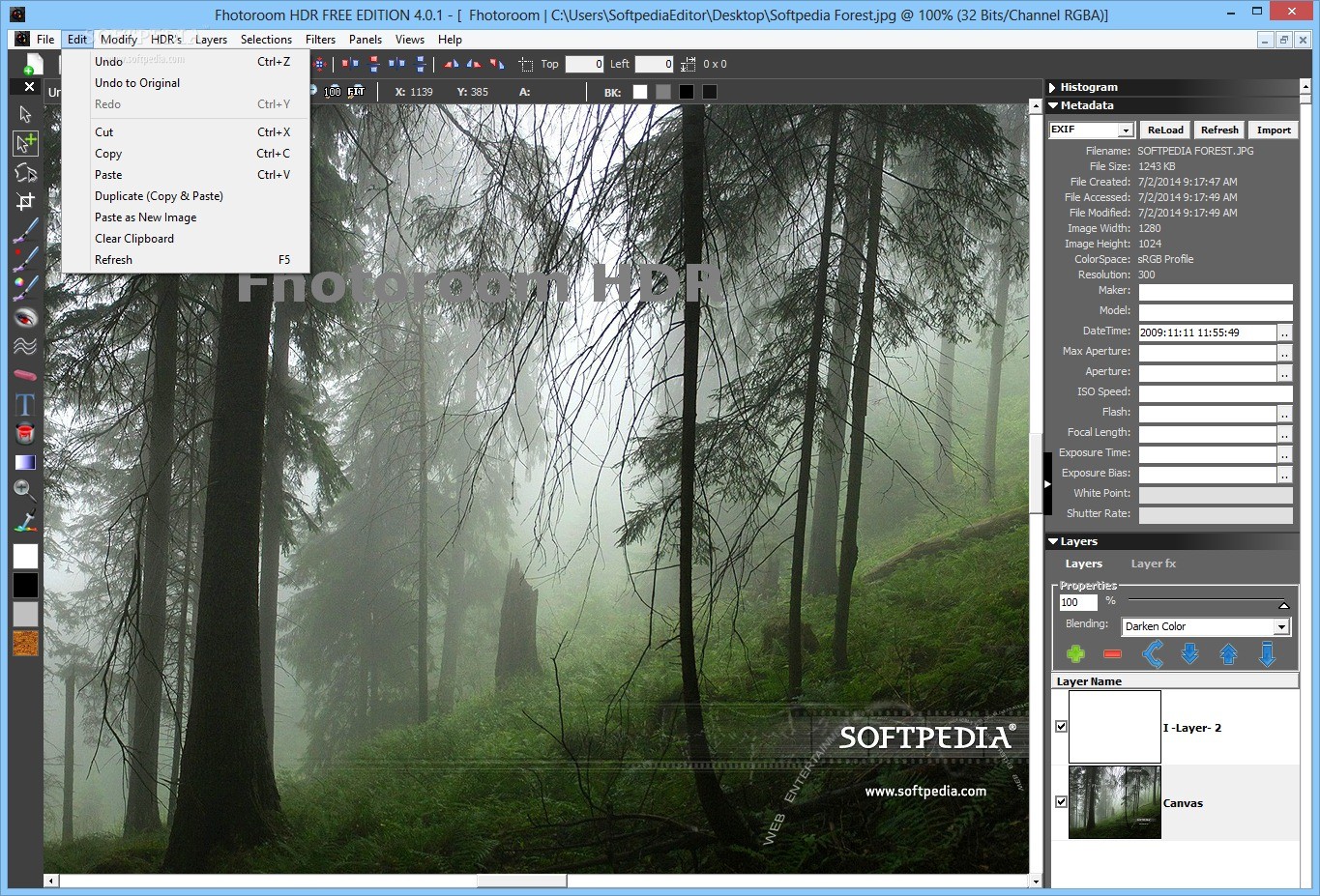The image size is (1320, 896).
Task: Select the arrow pointer tool
Action: coord(25,114)
